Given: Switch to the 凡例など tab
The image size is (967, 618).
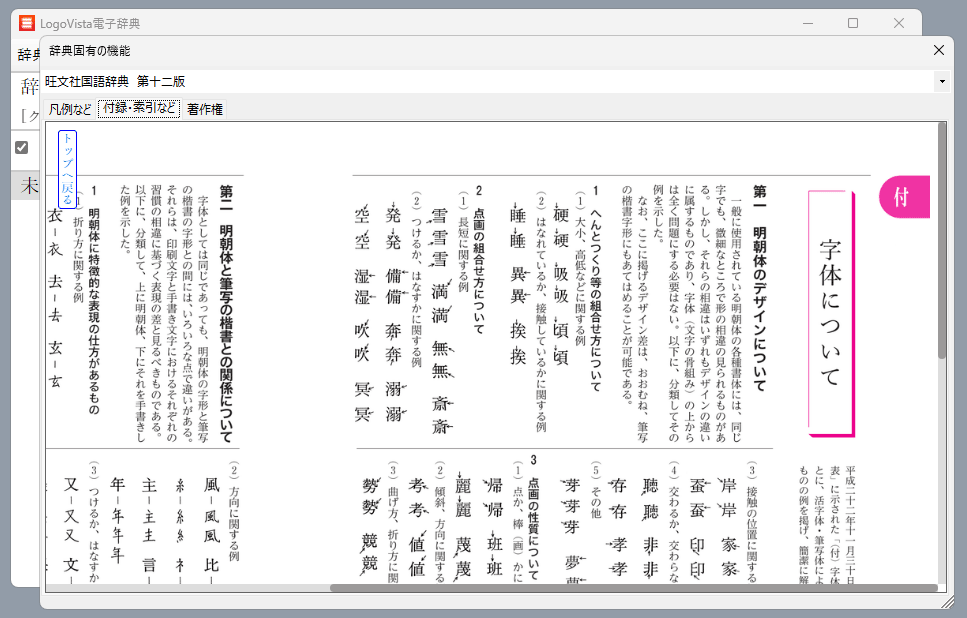Looking at the screenshot, I should pos(70,109).
